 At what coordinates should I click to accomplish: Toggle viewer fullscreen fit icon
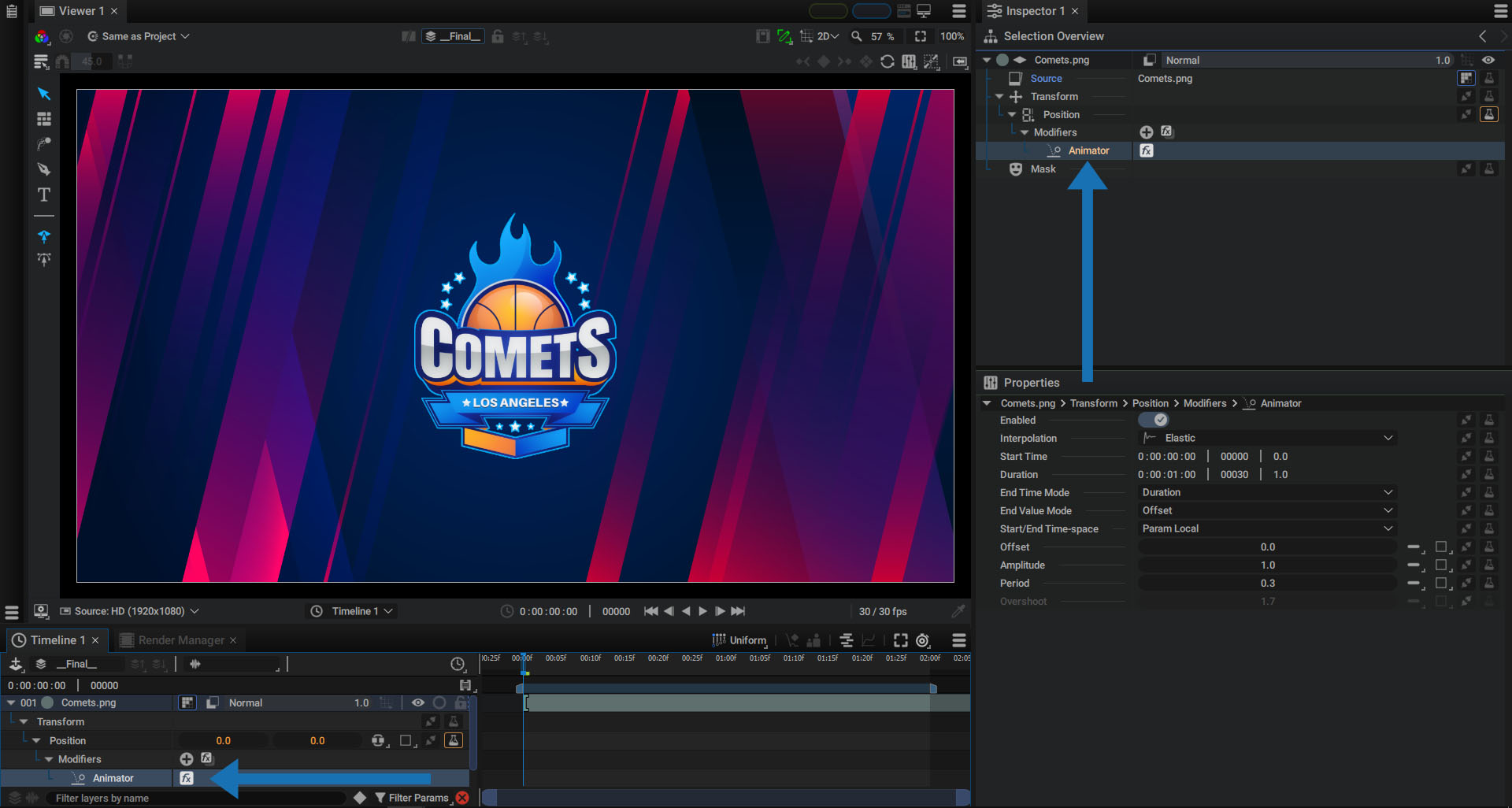920,36
